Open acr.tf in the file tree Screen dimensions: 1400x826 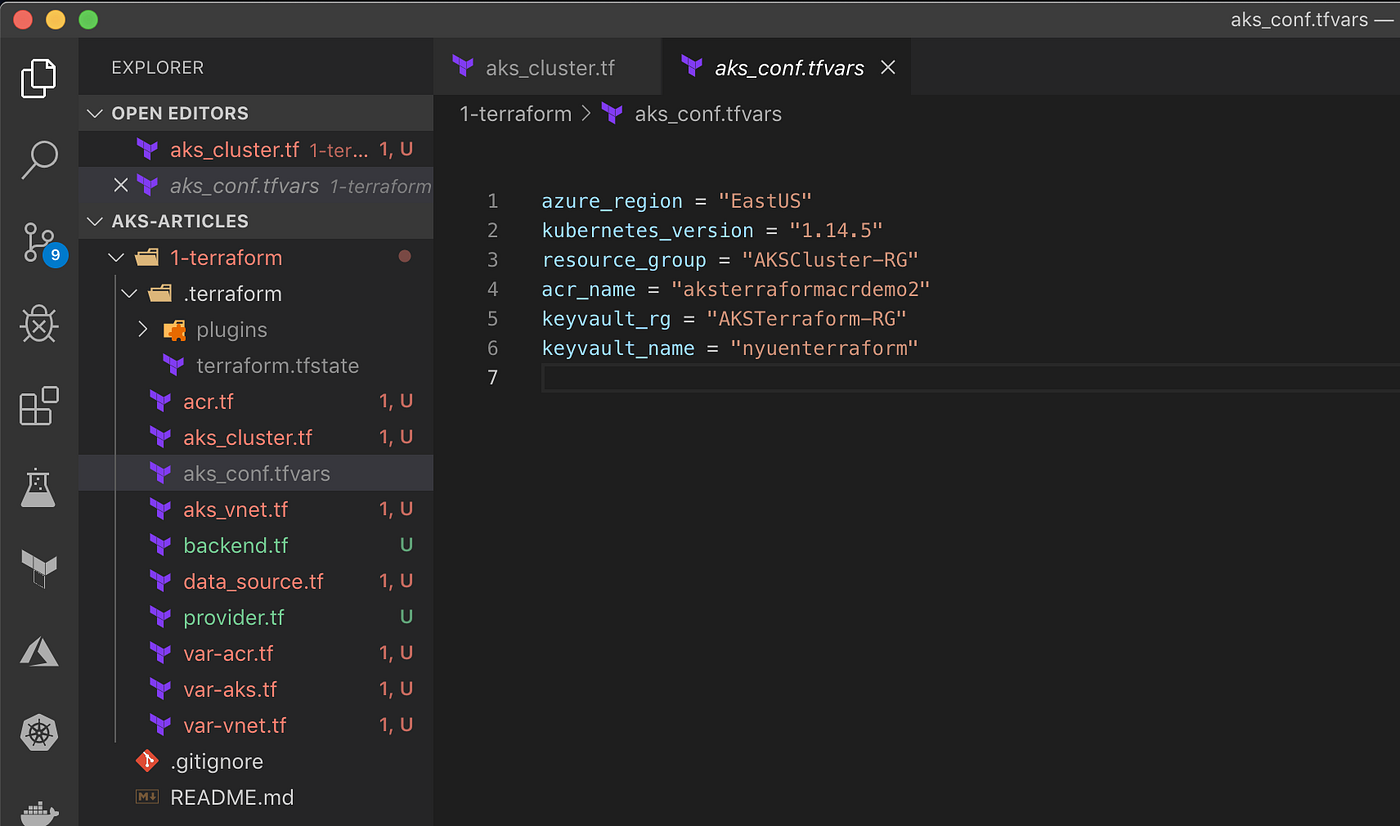256,401
